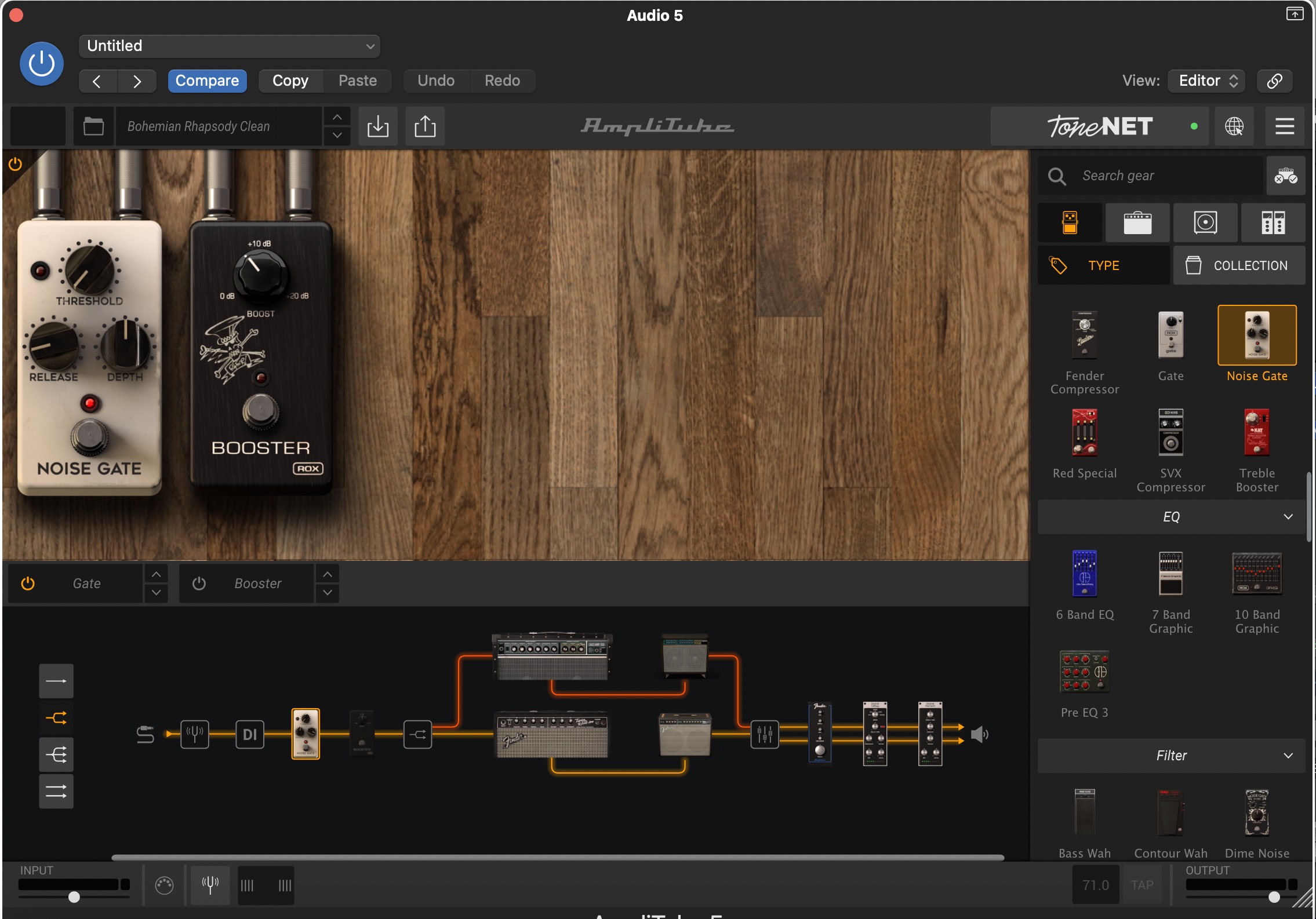Click the share preset upload icon
Viewport: 1316px width, 919px height.
click(x=425, y=126)
